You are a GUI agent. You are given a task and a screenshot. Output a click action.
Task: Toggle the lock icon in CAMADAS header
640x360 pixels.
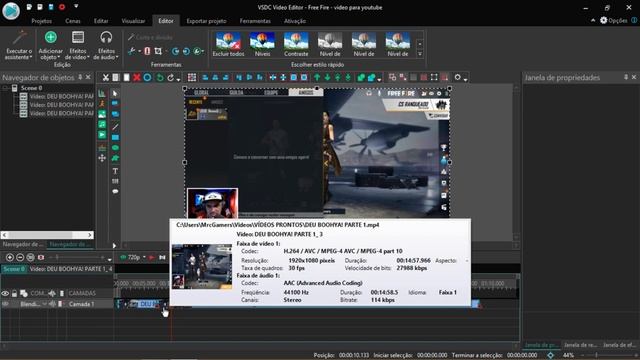[x=14, y=293]
